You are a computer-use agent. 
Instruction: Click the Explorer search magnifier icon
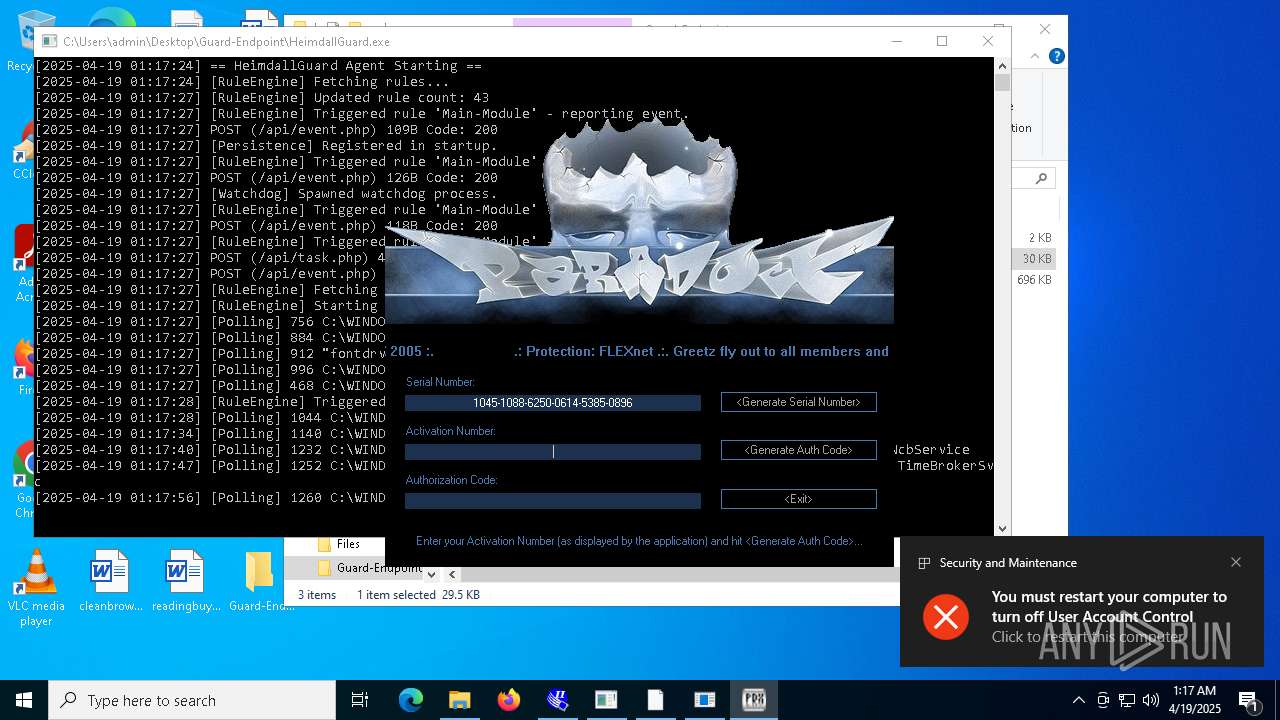(x=1041, y=179)
